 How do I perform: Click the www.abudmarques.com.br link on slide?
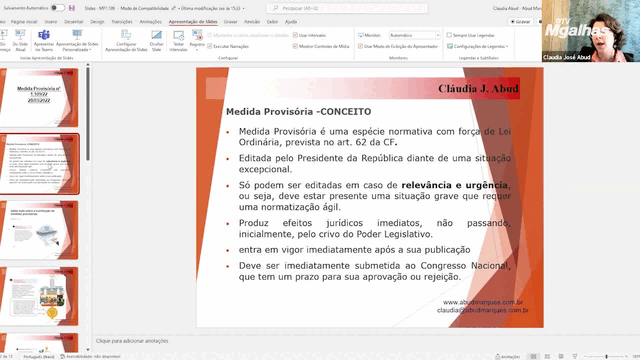(x=483, y=302)
